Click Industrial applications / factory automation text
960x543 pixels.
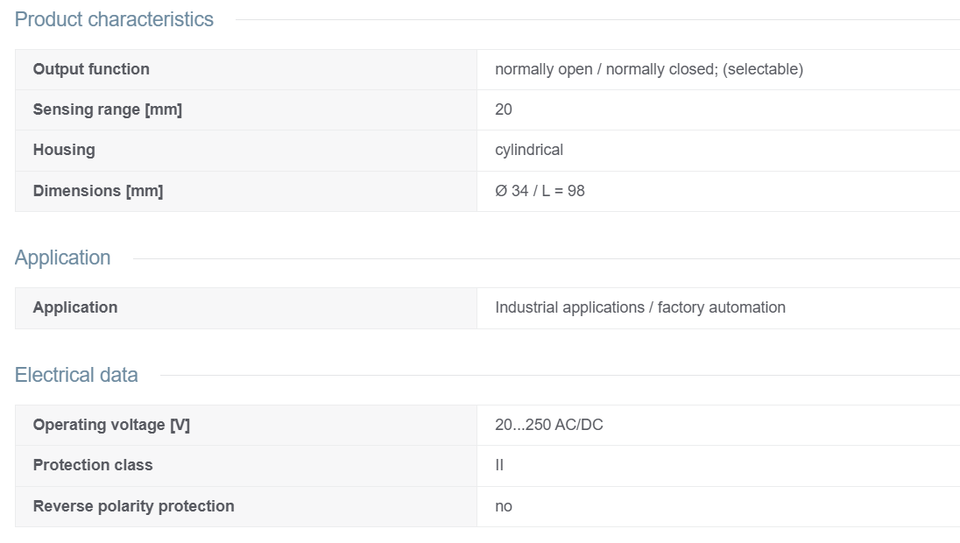[640, 307]
